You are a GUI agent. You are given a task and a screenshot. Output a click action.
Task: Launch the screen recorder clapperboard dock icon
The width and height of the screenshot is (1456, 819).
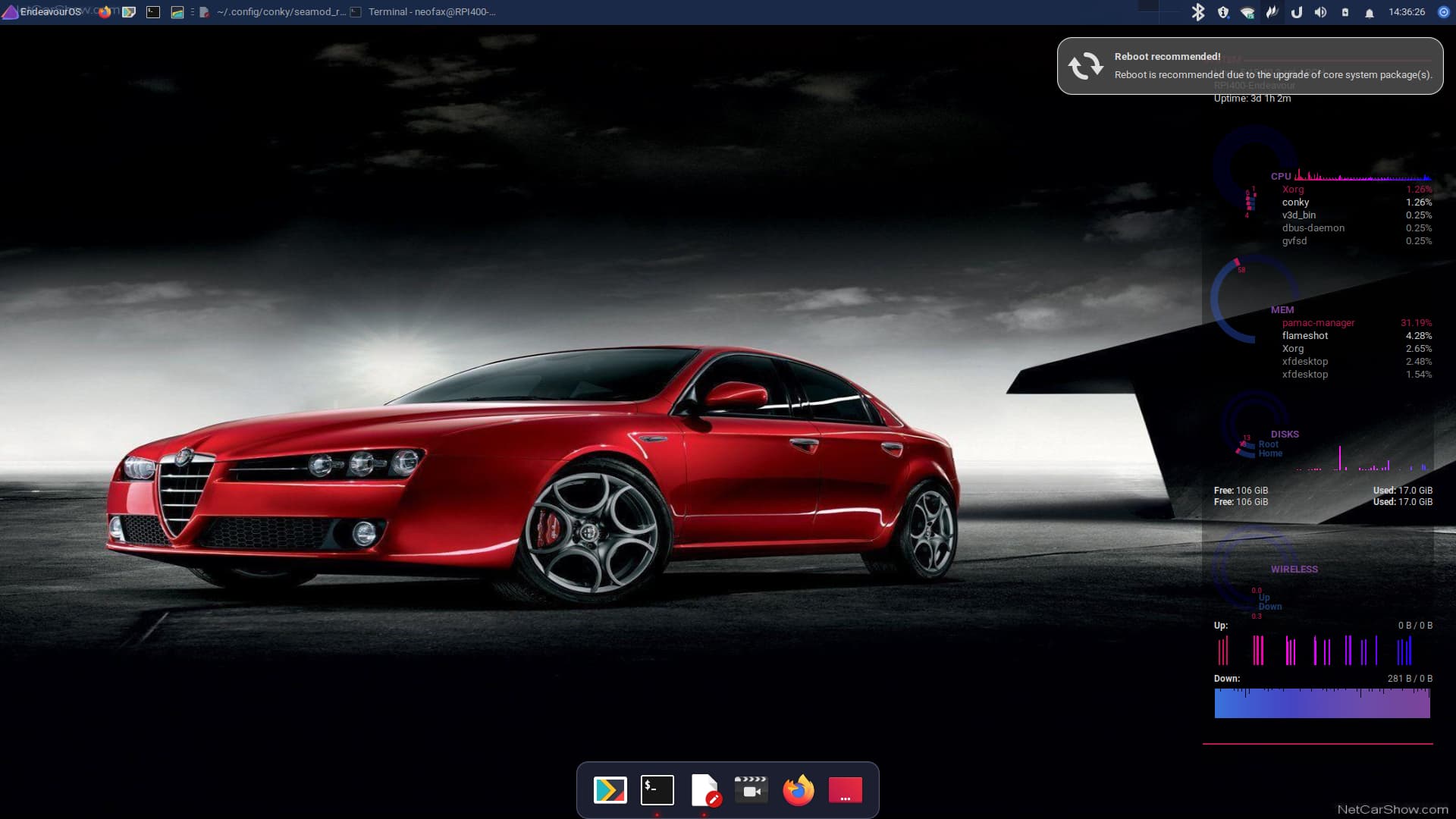(x=752, y=789)
